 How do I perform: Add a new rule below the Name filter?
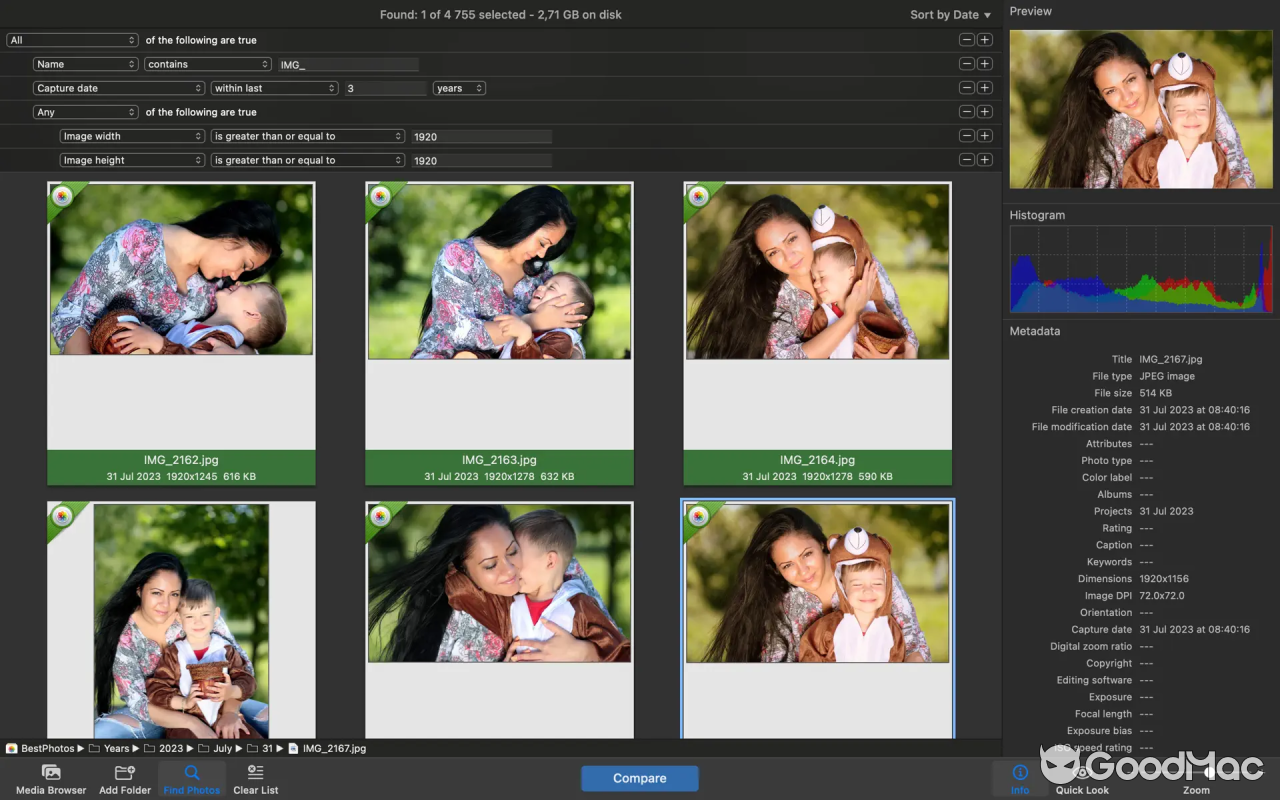(986, 63)
